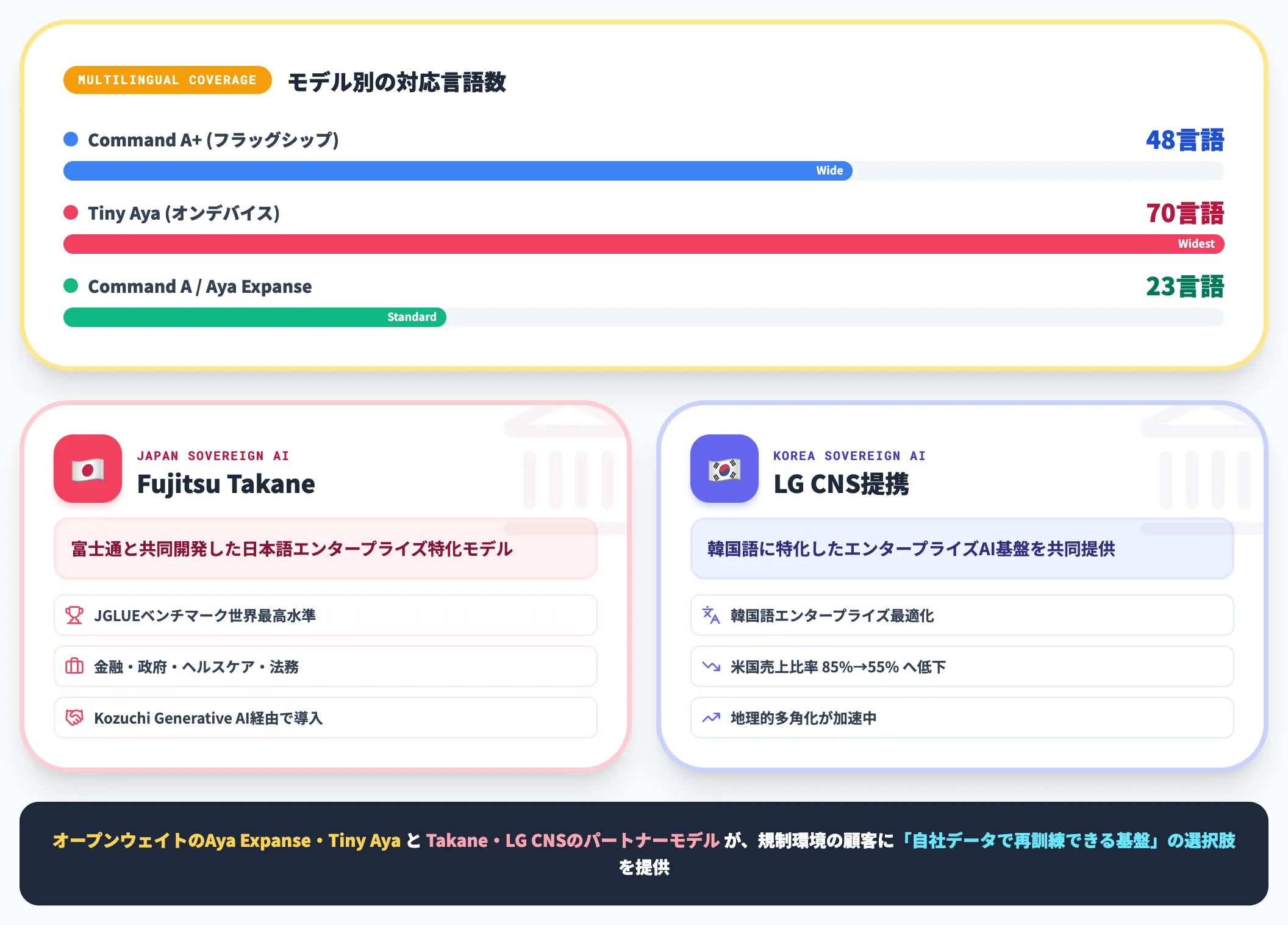1288x925 pixels.
Task: Select the 韓国語エンタープライズ最適化 row
Action: (962, 615)
